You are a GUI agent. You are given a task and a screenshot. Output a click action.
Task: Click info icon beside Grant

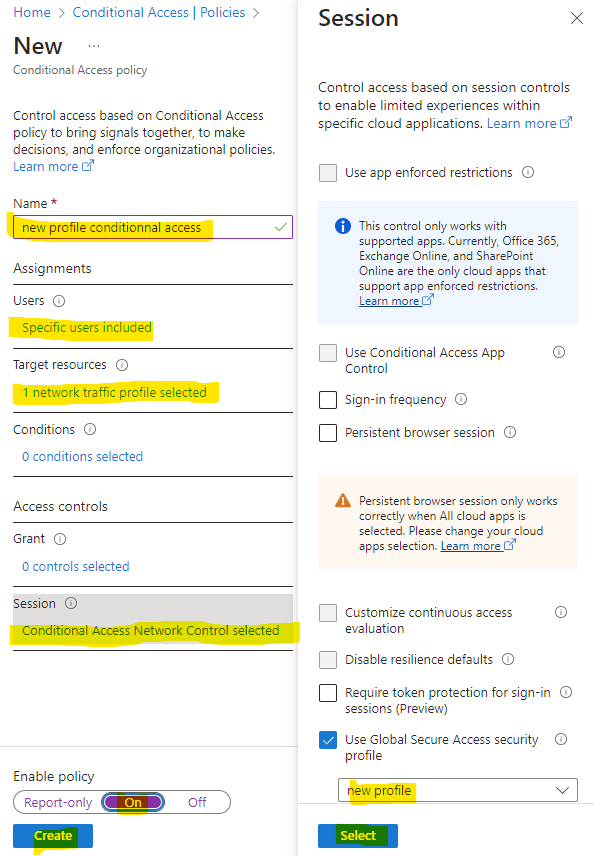(60, 539)
